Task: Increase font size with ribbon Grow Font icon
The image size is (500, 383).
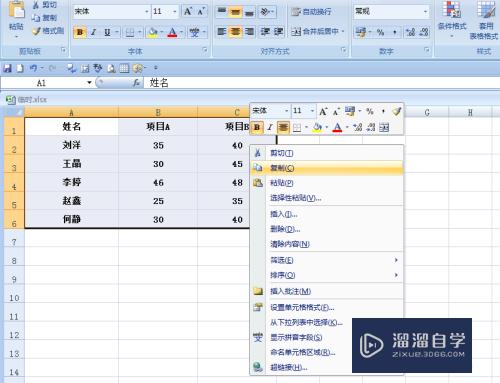Action: [188, 12]
